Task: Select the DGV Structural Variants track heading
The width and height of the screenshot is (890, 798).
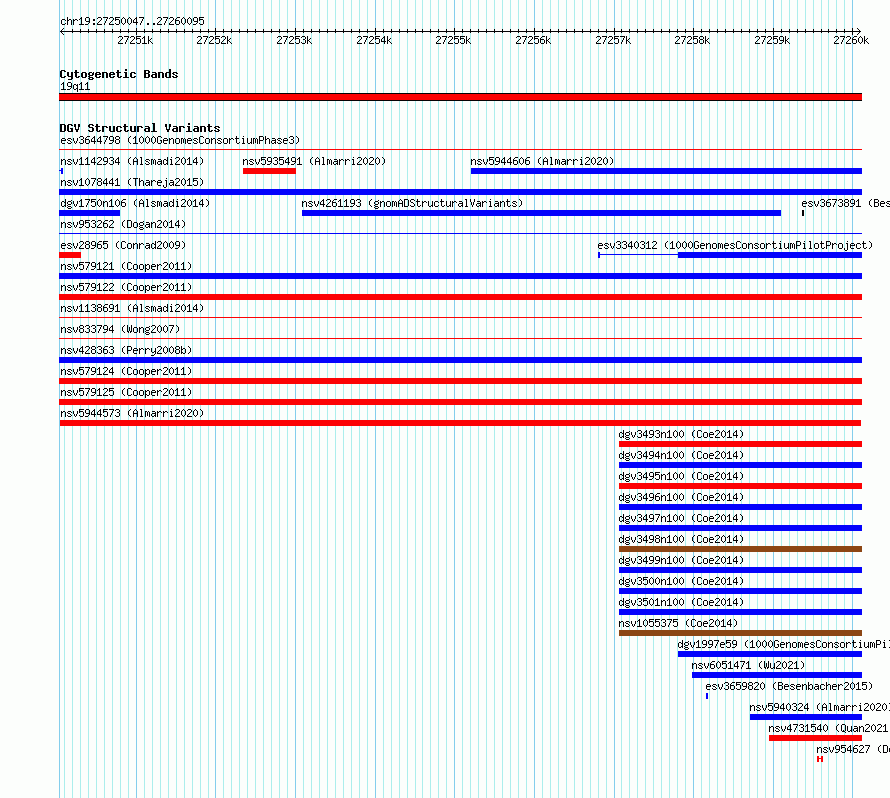Action: [x=140, y=128]
